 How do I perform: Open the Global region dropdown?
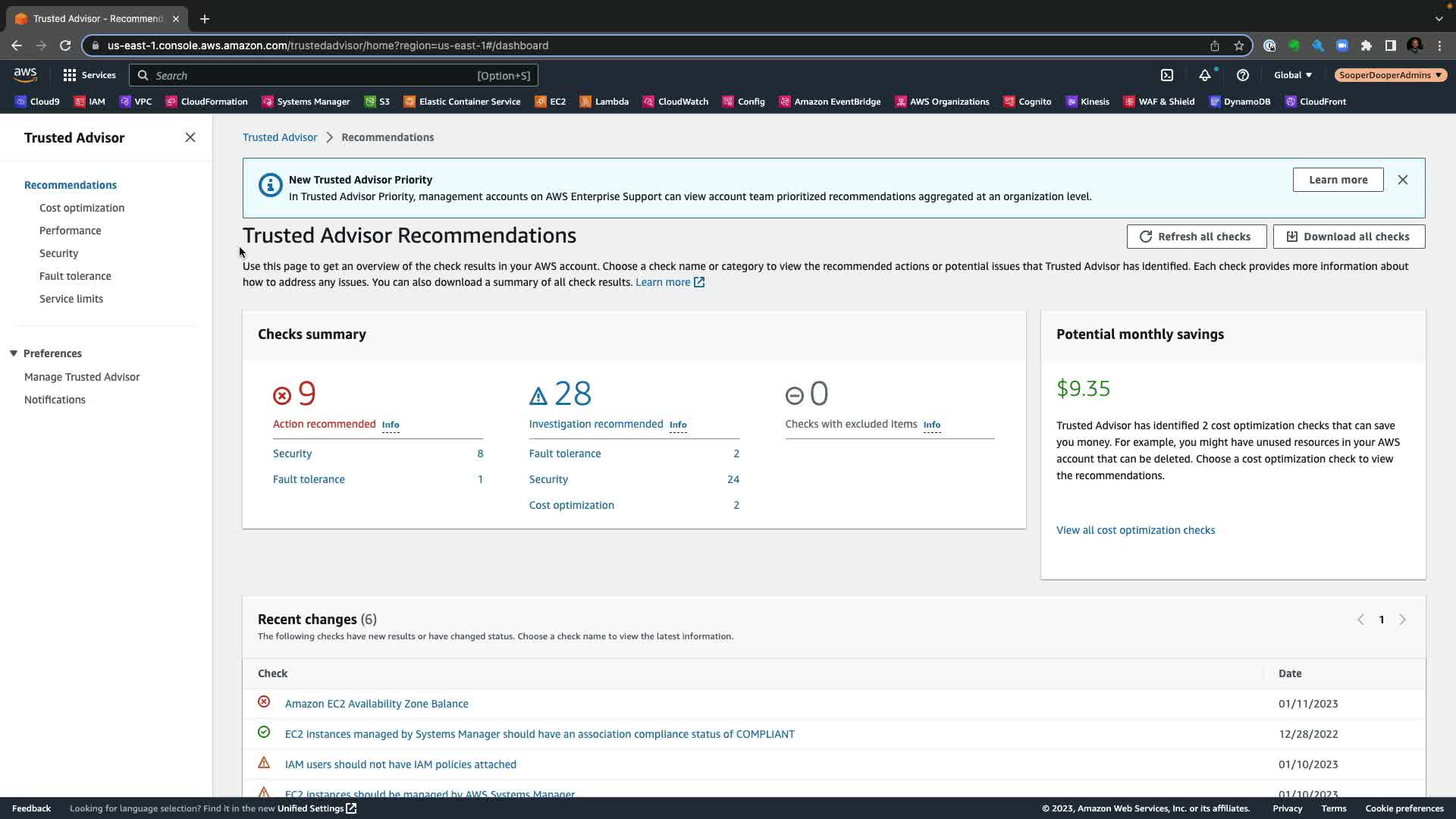[x=1292, y=75]
